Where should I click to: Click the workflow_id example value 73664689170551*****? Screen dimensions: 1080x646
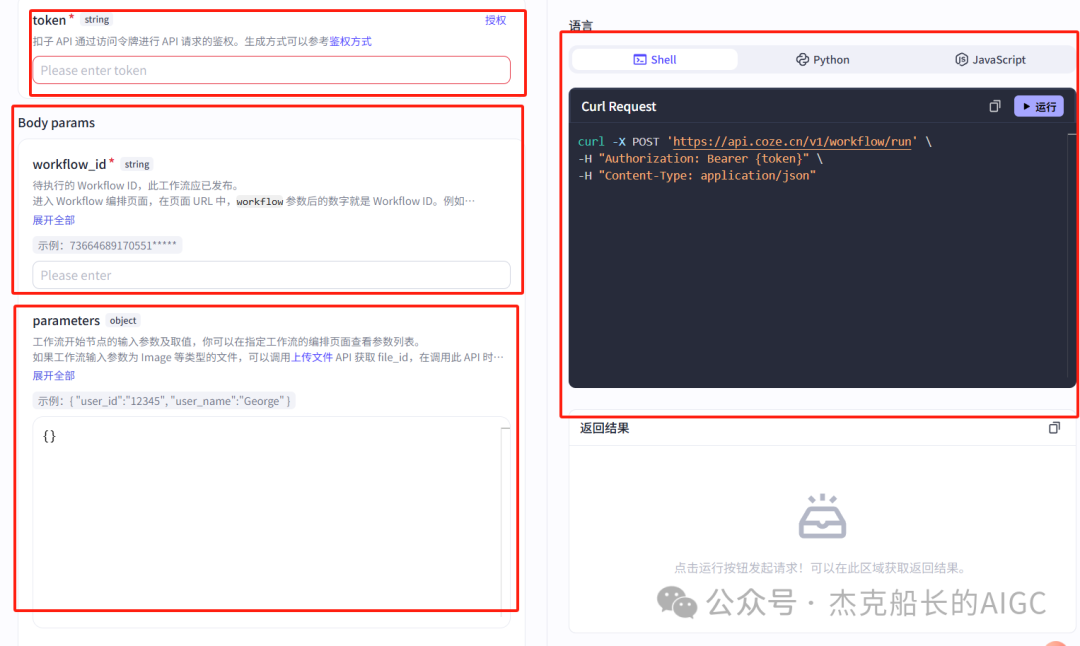click(x=107, y=245)
